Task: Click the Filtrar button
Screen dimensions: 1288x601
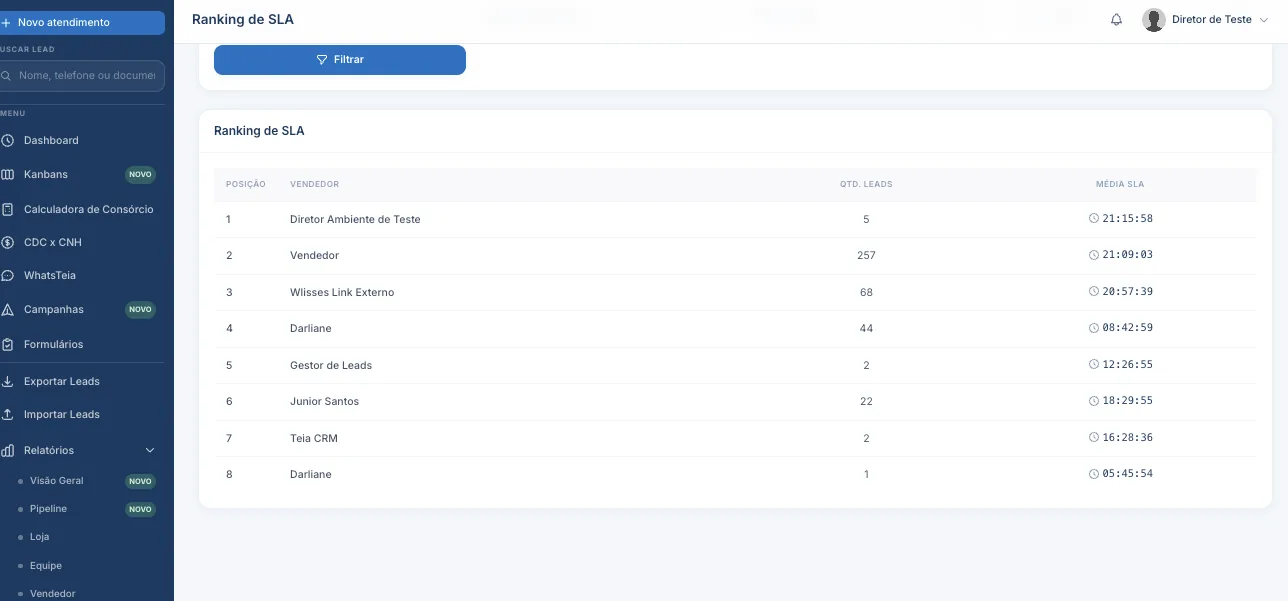Action: tap(340, 60)
